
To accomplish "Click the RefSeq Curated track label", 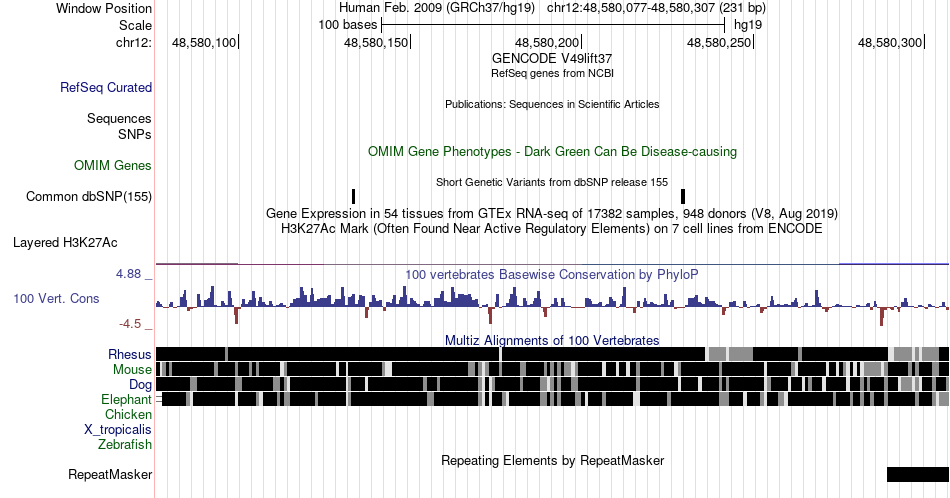I will (105, 87).
